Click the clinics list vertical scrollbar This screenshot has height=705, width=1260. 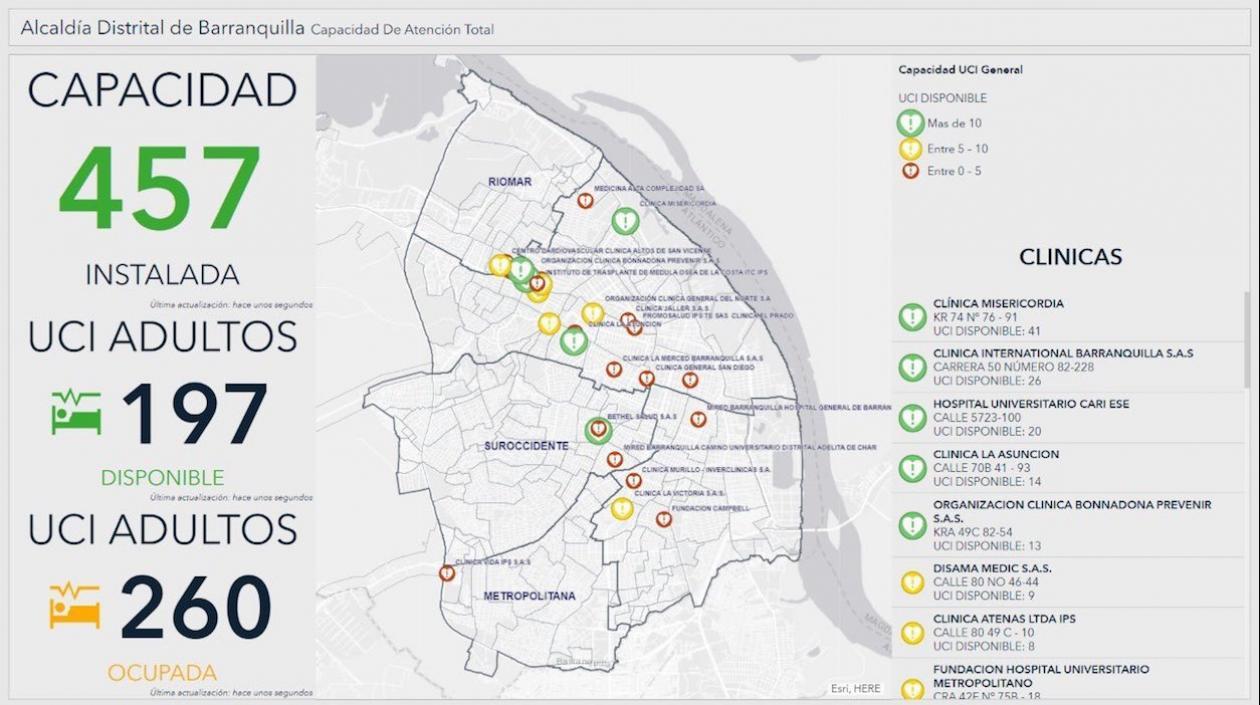(1246, 340)
